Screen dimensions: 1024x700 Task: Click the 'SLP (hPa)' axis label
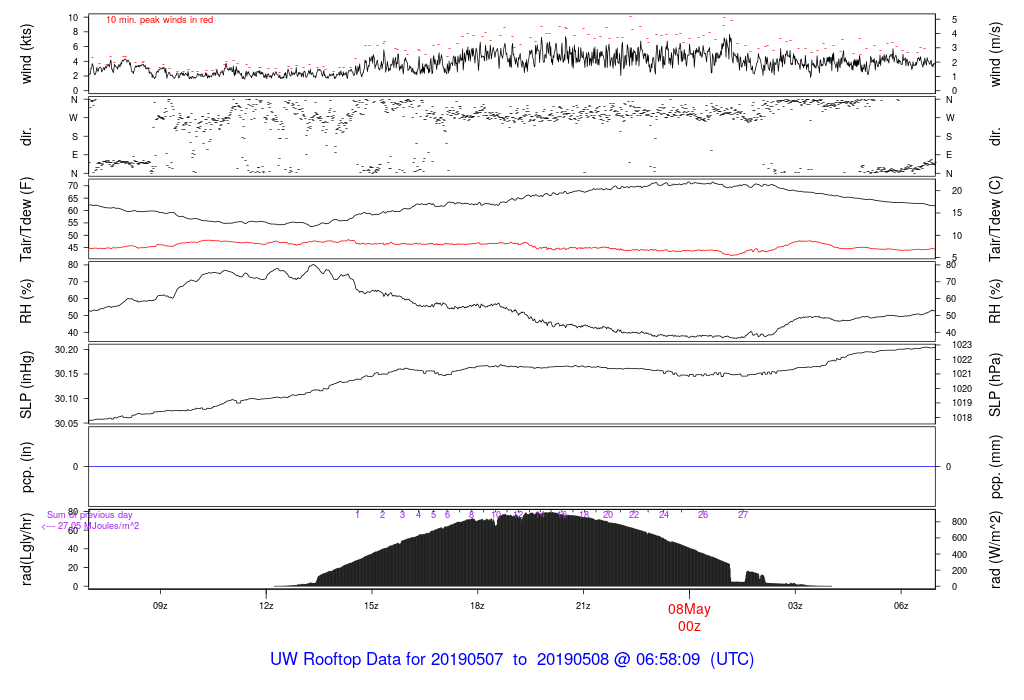click(x=994, y=385)
